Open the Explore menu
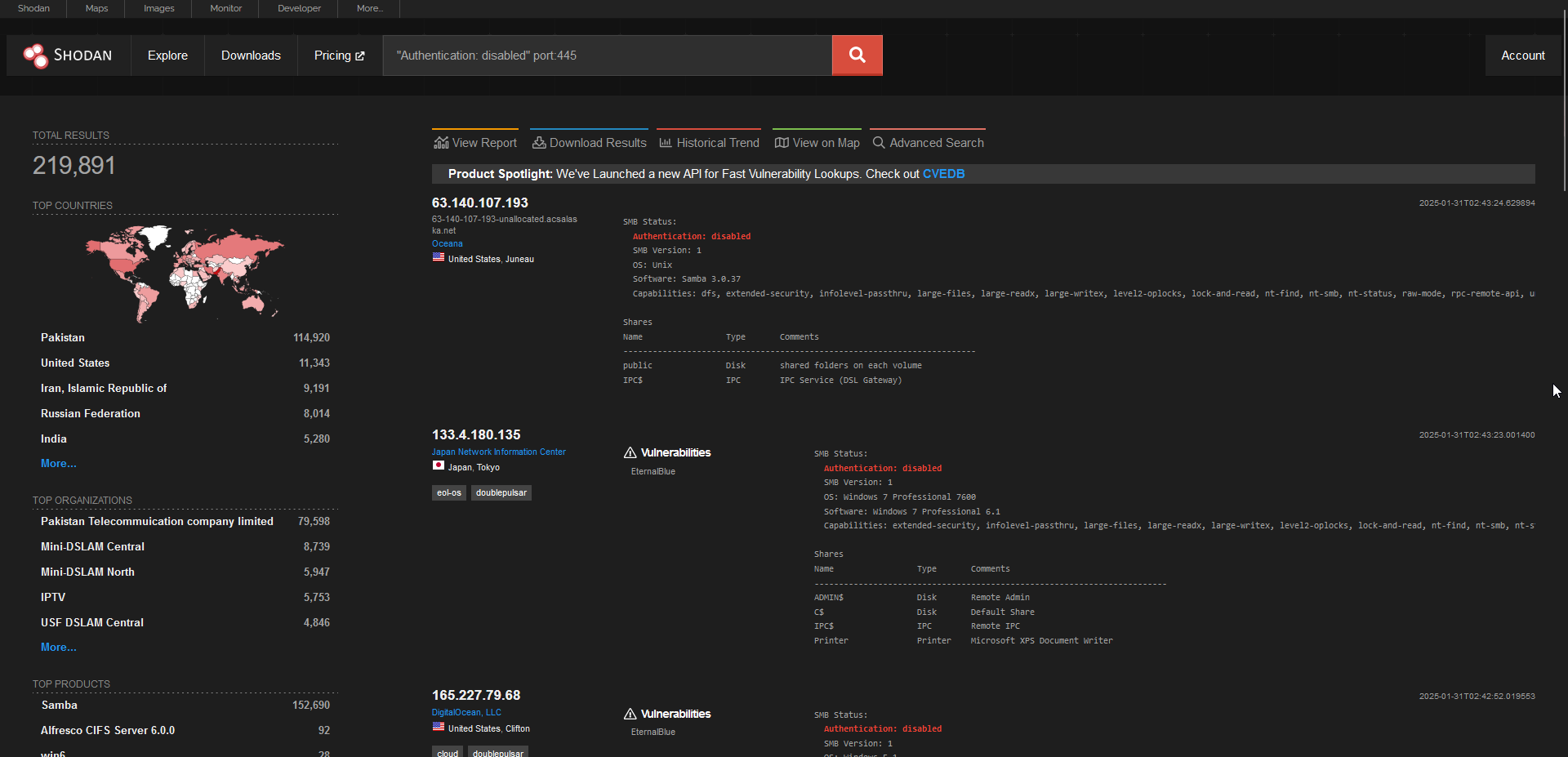Screen dimensions: 1568x757 click(x=167, y=56)
